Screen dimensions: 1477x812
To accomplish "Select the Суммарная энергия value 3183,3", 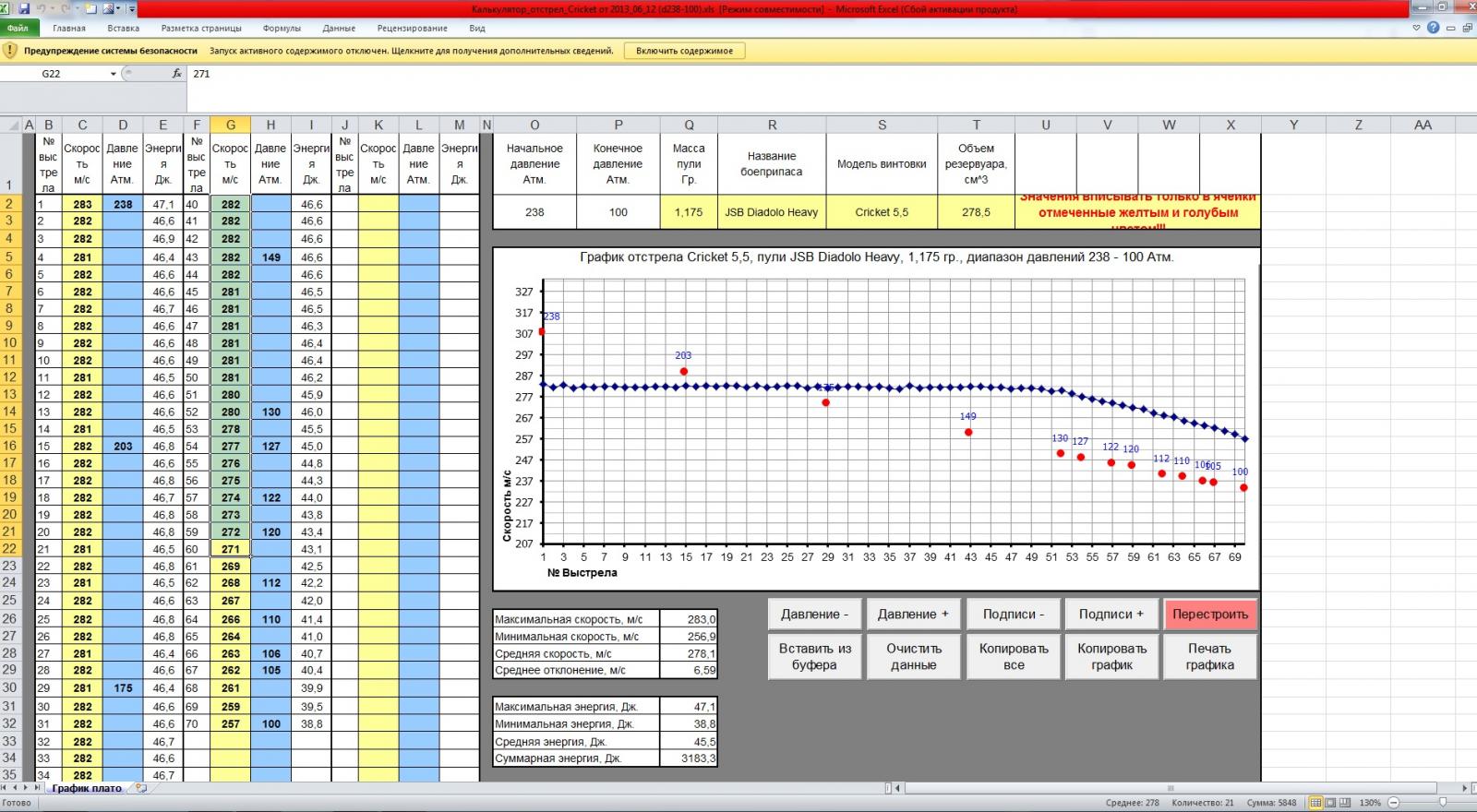I will pos(689,758).
